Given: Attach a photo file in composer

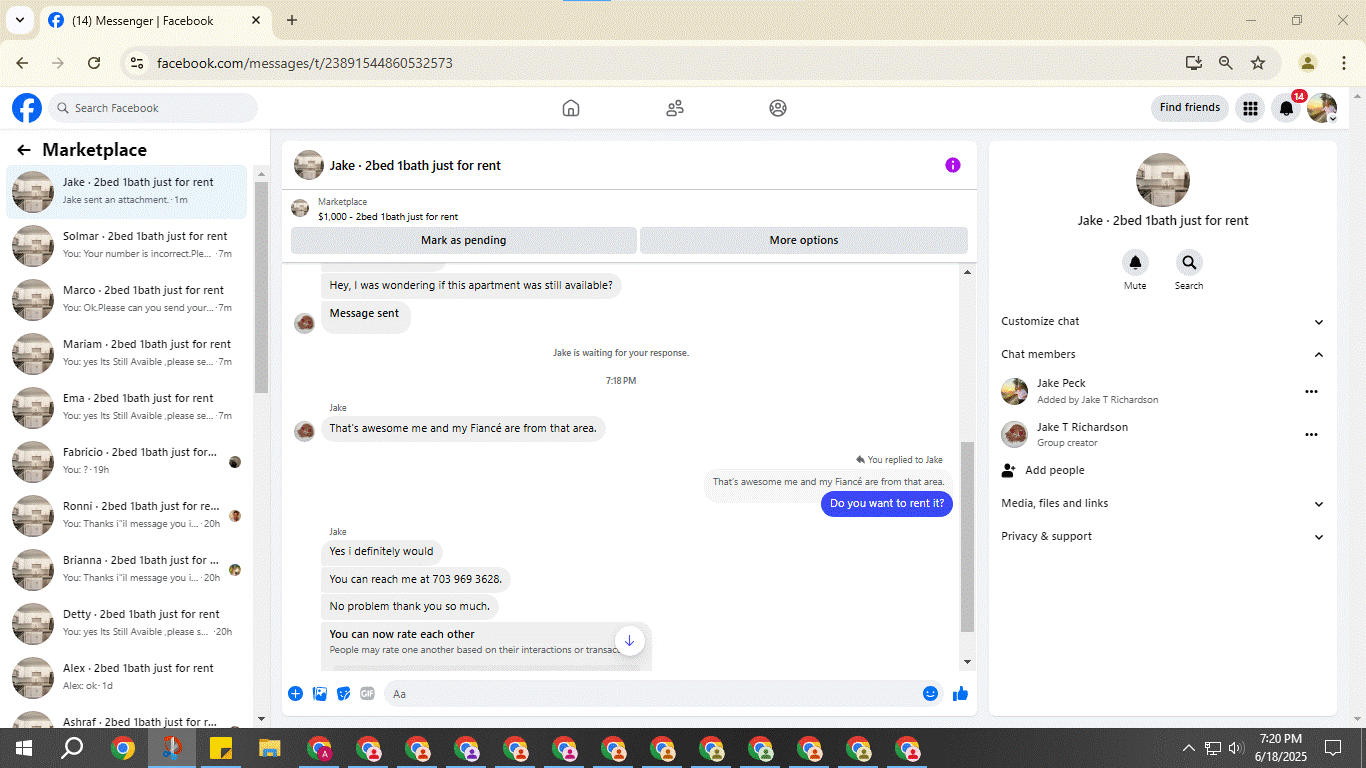Looking at the screenshot, I should tap(320, 693).
